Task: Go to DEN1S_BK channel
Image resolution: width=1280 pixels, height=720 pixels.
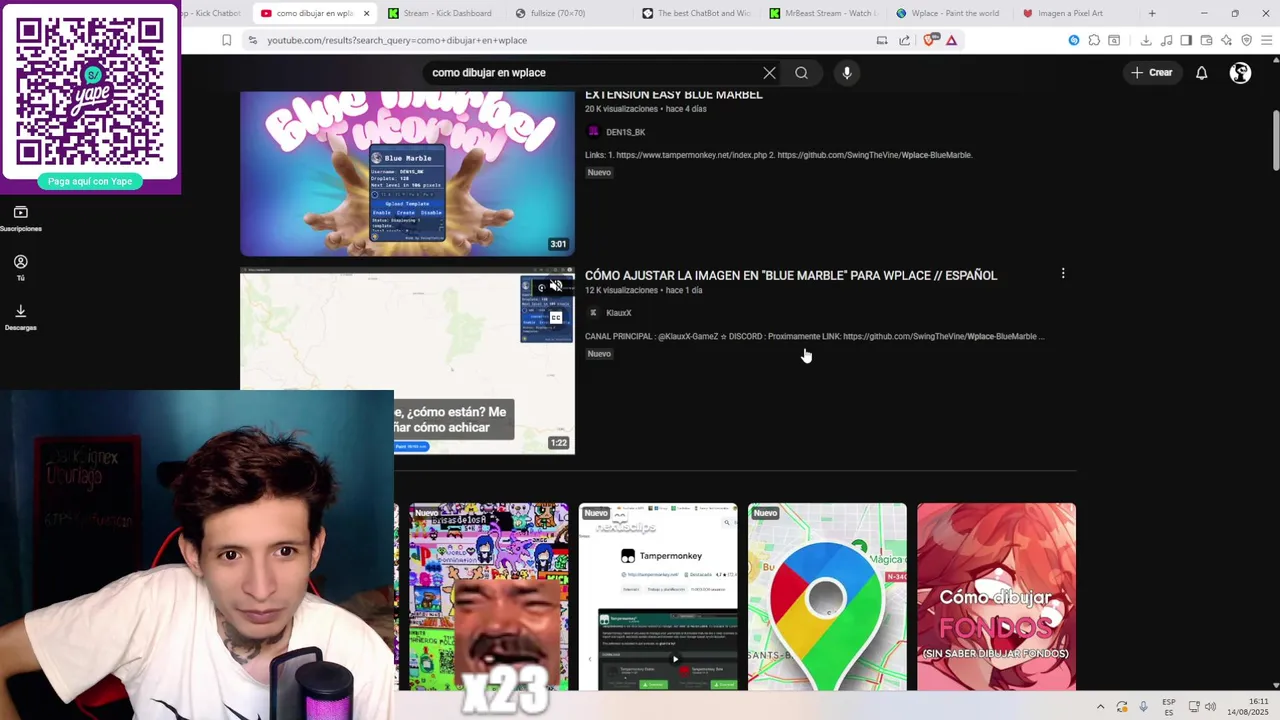Action: [x=625, y=132]
